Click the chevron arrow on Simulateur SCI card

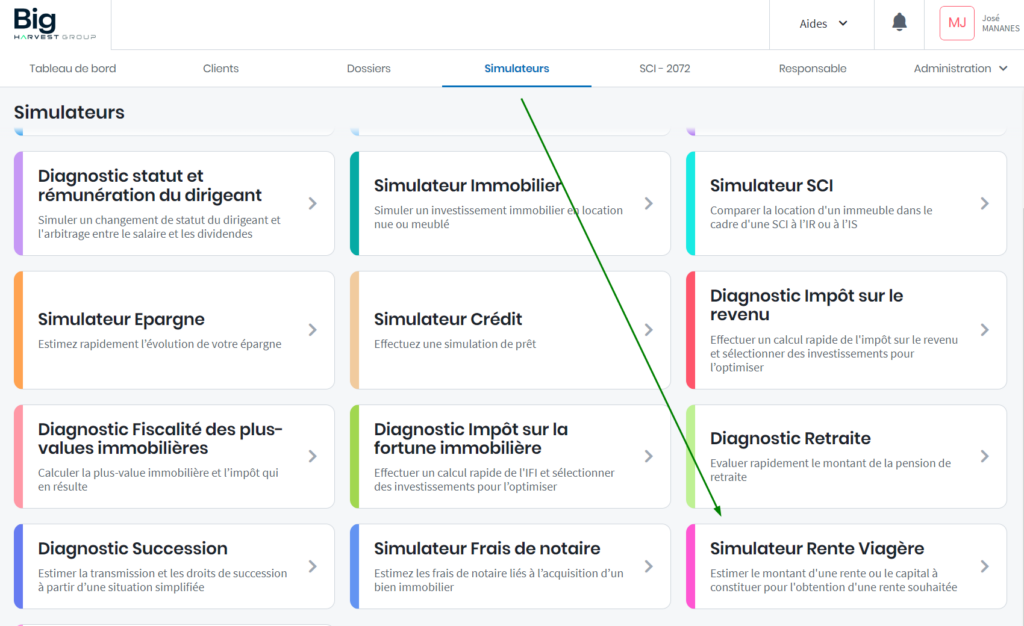pos(984,203)
